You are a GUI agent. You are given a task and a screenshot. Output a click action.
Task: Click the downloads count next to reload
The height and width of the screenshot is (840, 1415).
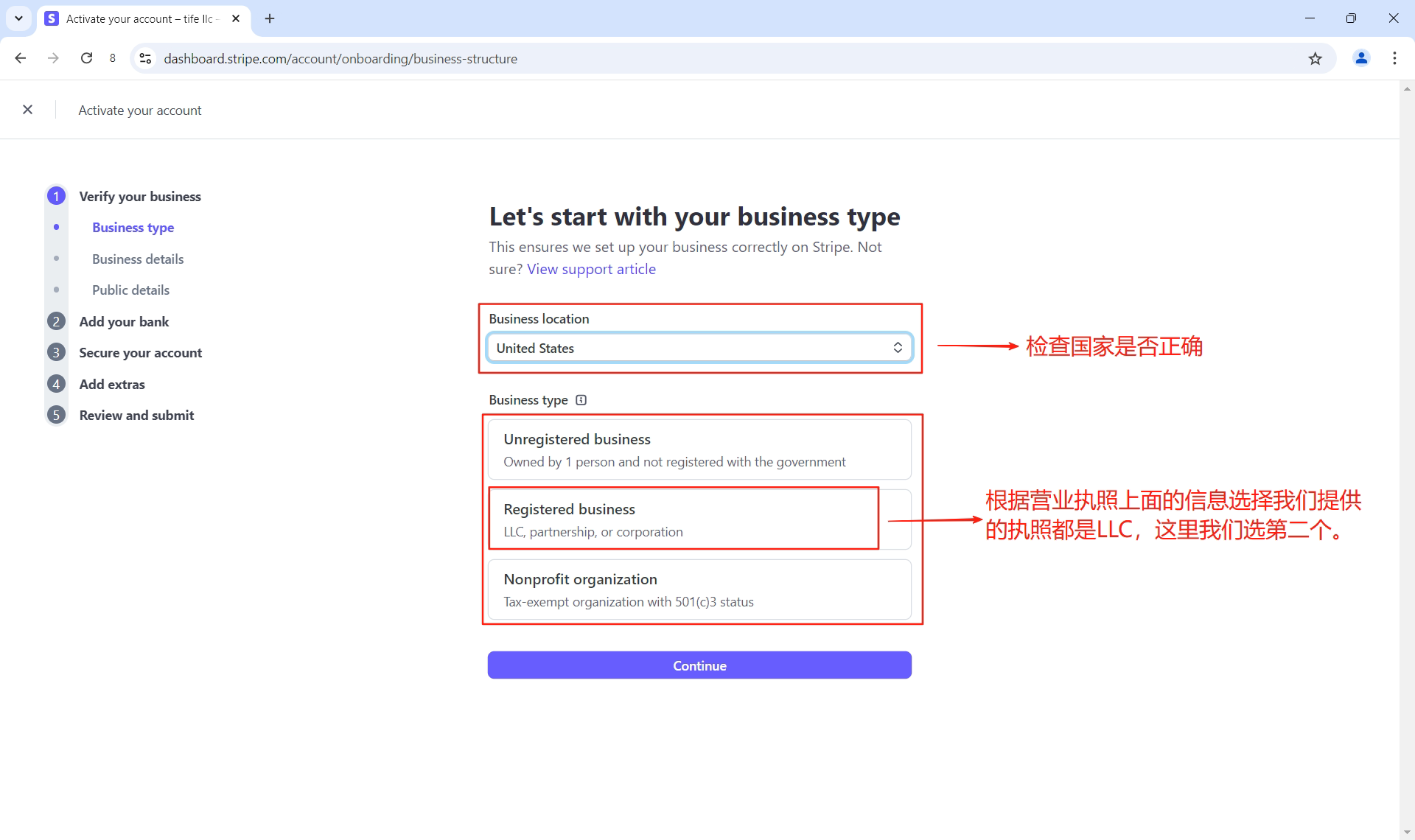113,58
